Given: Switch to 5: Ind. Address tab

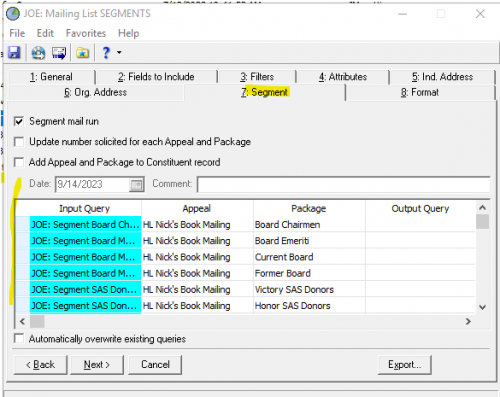Looking at the screenshot, I should point(442,77).
